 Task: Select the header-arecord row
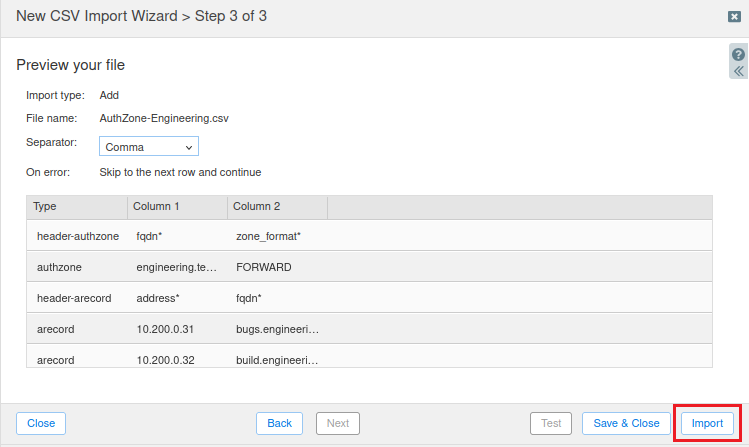[x=369, y=298]
